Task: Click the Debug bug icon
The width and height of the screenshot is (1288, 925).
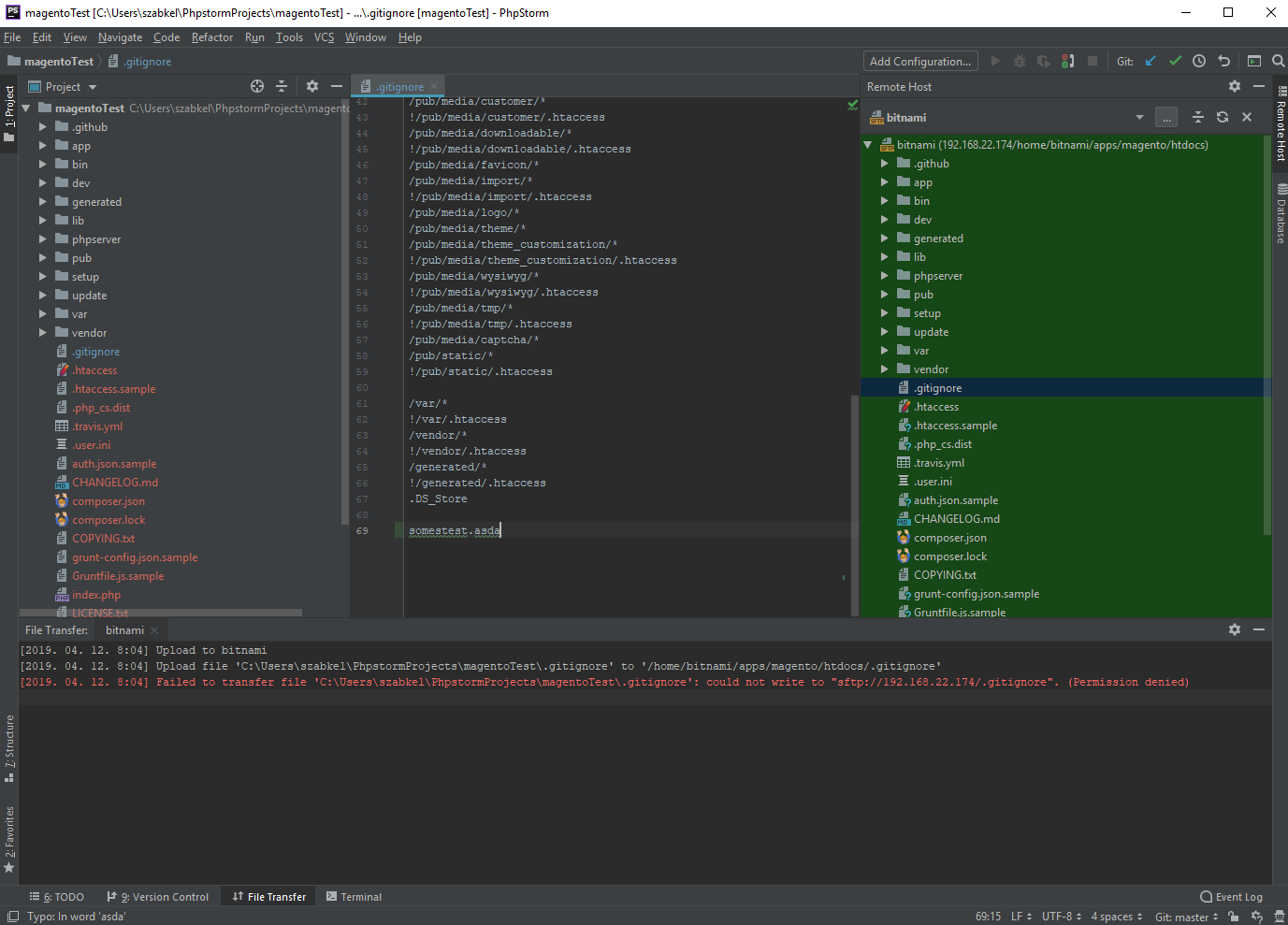Action: [1020, 61]
